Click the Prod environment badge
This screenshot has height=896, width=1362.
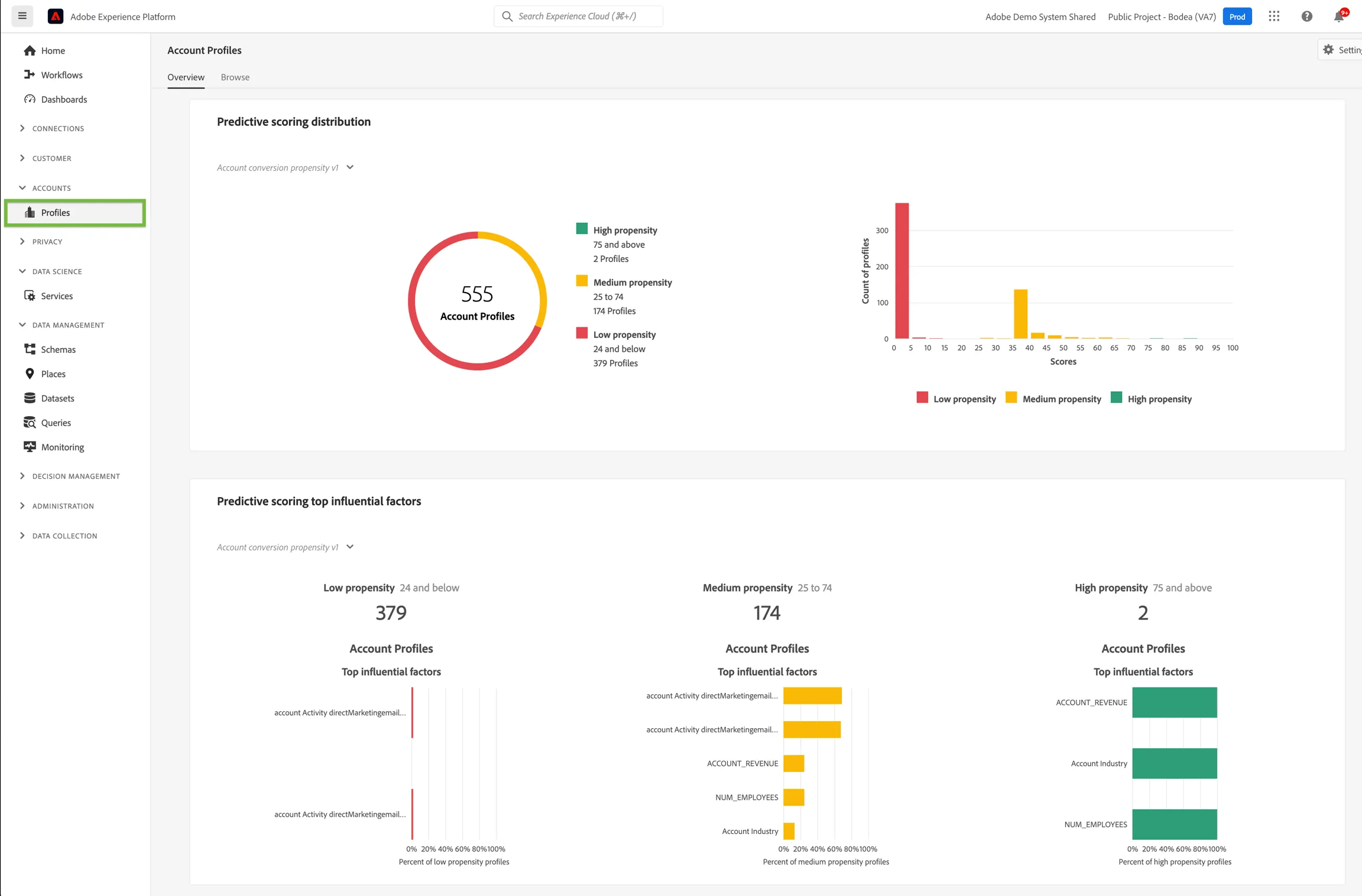(x=1237, y=17)
